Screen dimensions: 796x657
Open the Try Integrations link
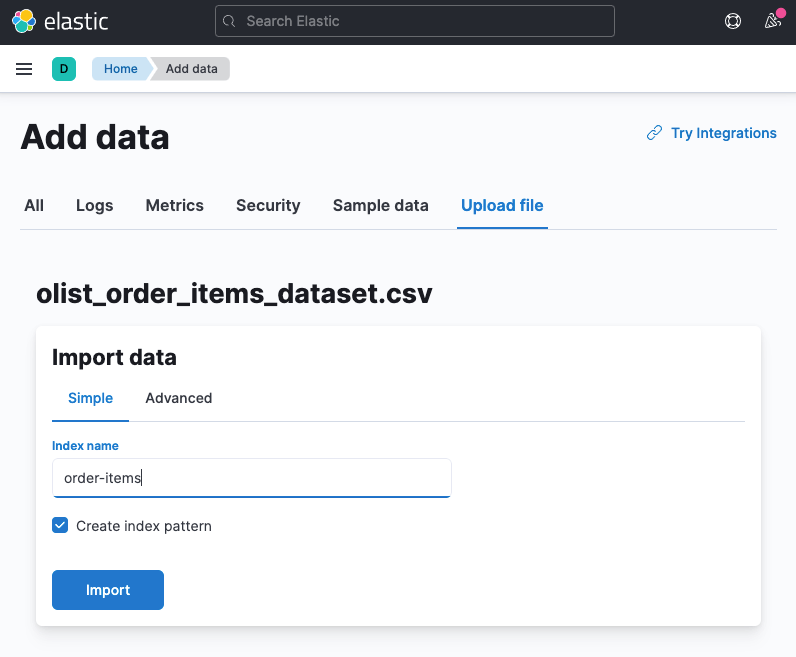(x=723, y=133)
